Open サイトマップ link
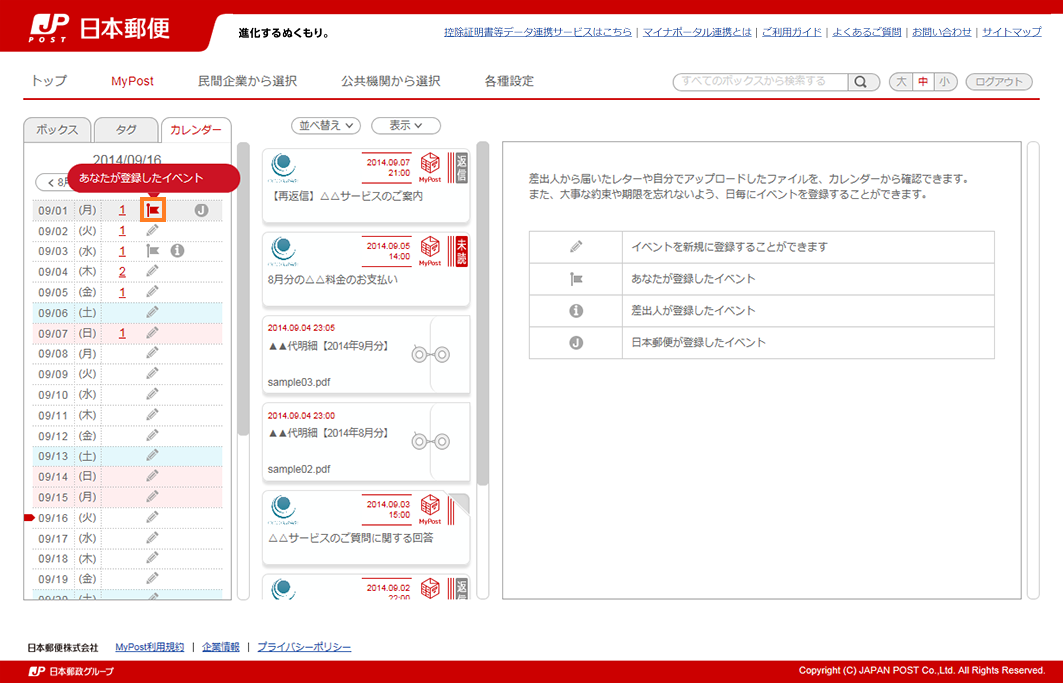 1011,32
